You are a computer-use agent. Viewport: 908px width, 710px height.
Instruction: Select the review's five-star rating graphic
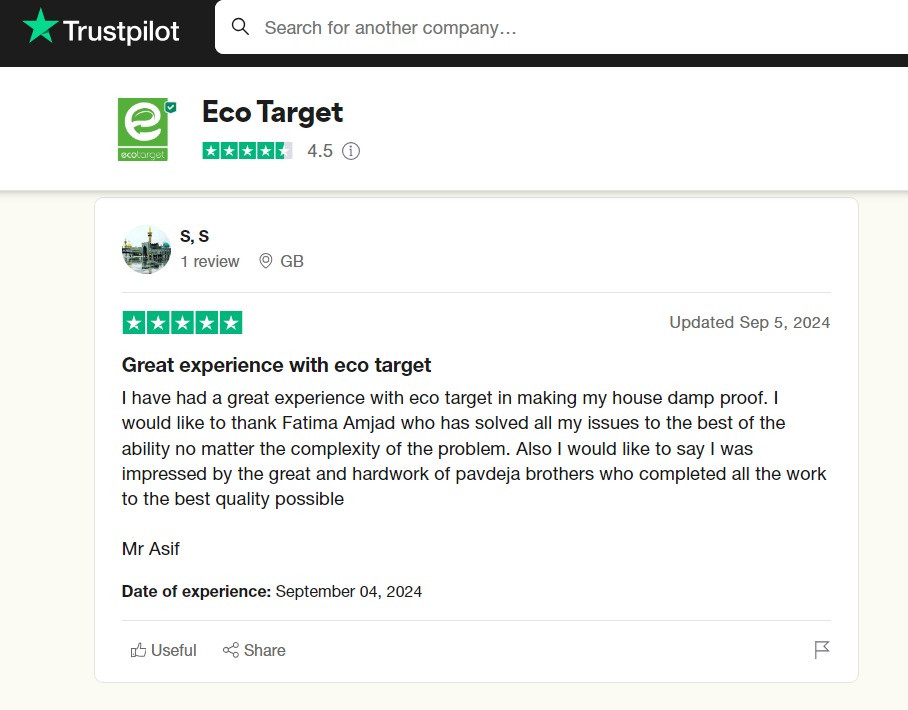(x=182, y=323)
